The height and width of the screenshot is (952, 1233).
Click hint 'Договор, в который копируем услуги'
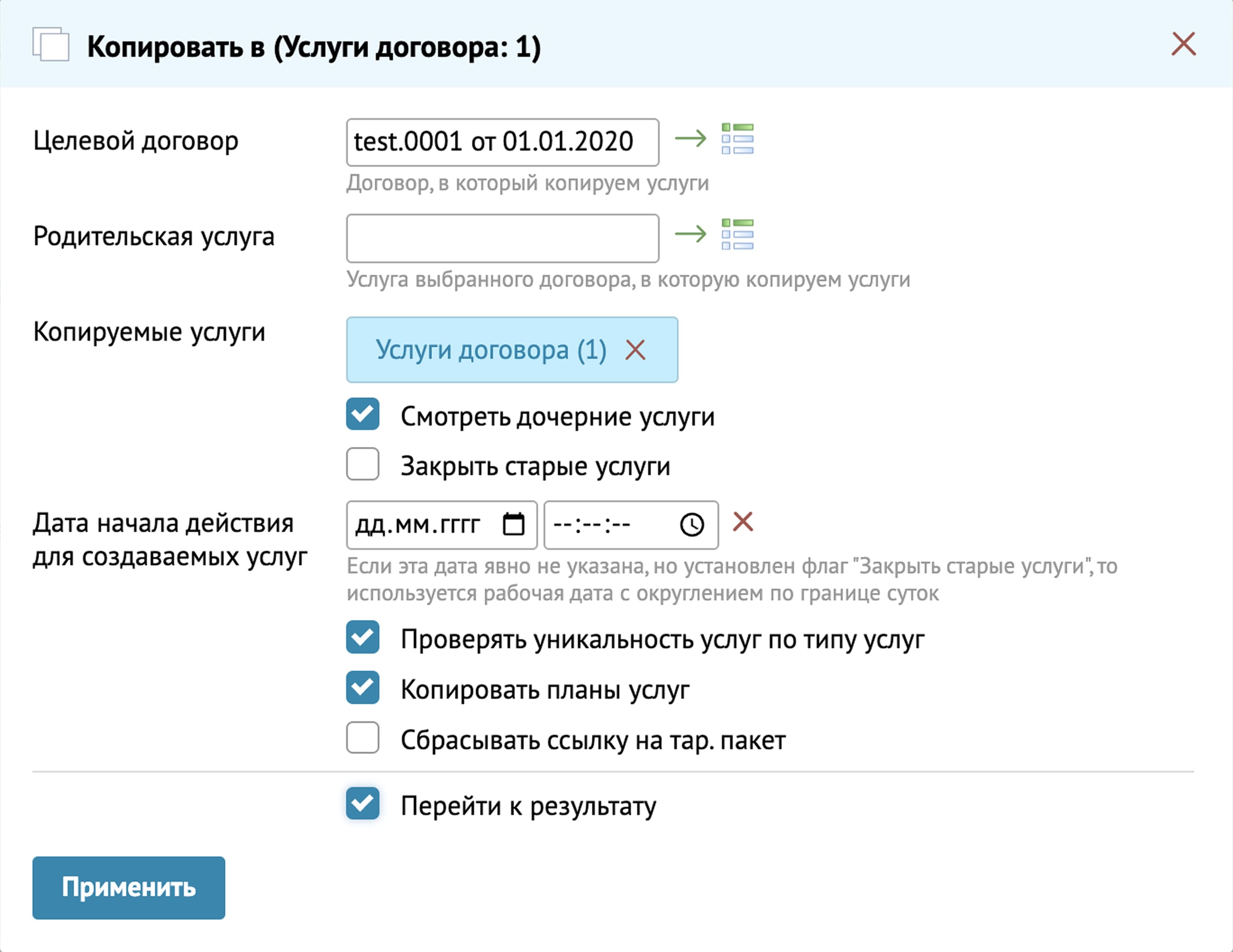pos(527,183)
